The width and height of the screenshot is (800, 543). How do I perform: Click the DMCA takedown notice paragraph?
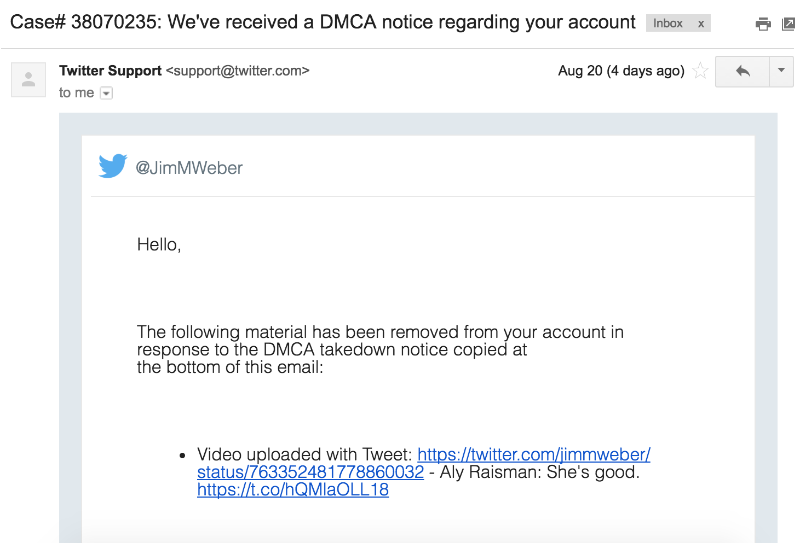380,349
